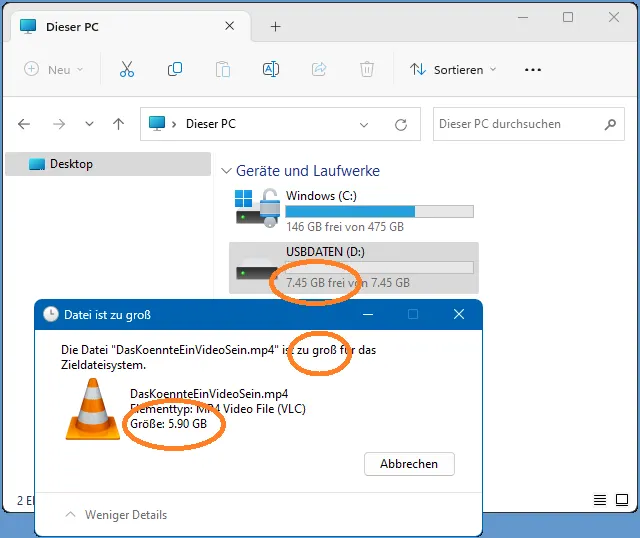Close the Dieser PC tab
Screen dimensions: 640x538
[230, 26]
